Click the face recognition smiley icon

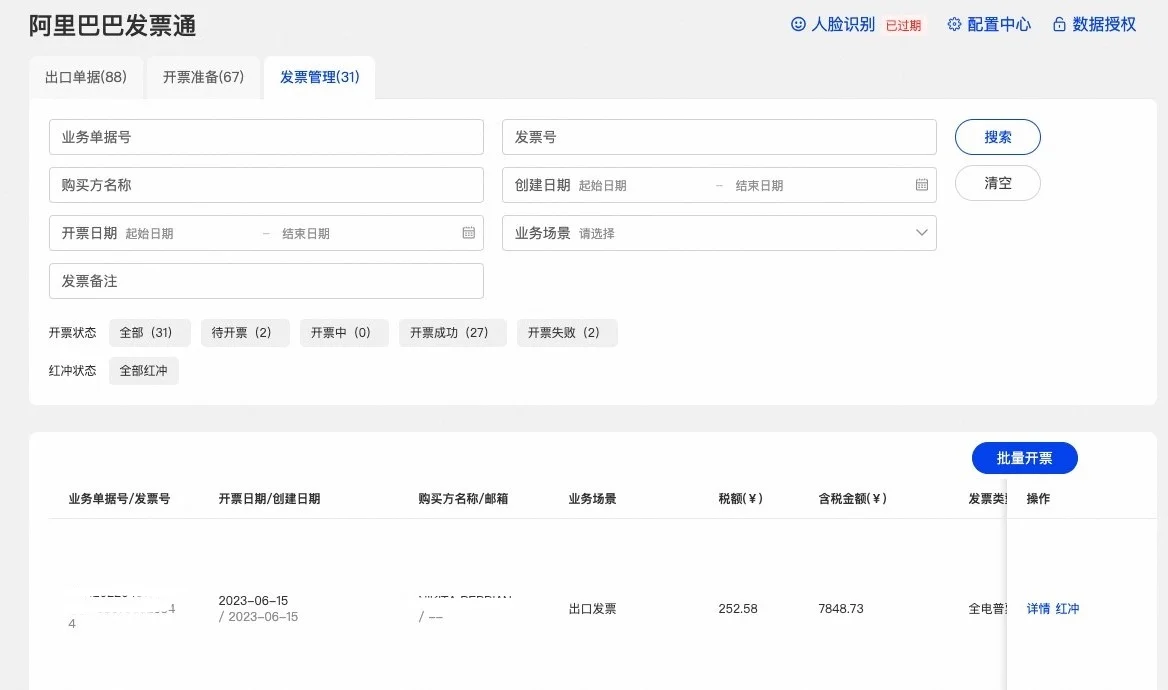(798, 25)
